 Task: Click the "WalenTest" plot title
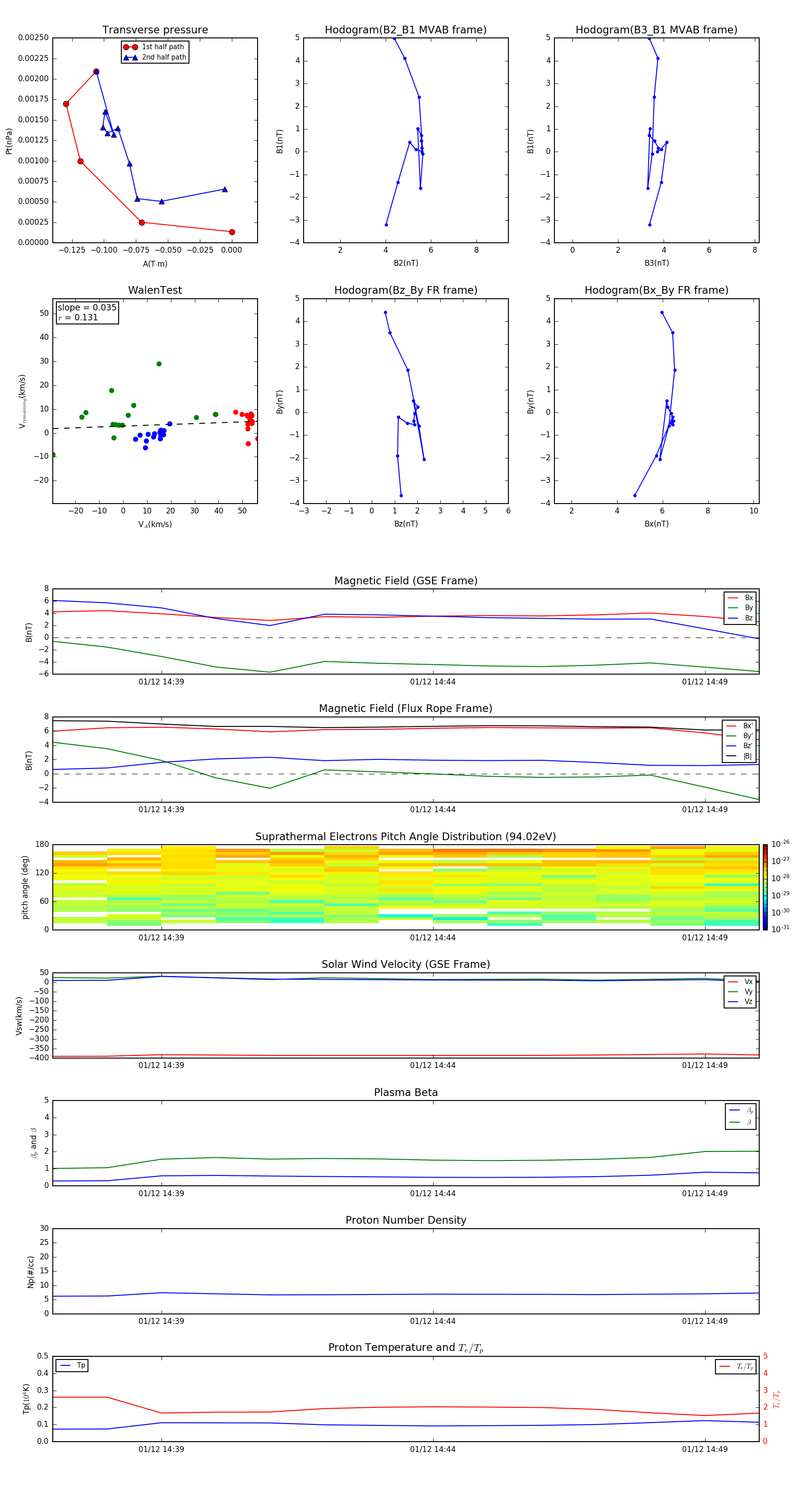pos(155,290)
